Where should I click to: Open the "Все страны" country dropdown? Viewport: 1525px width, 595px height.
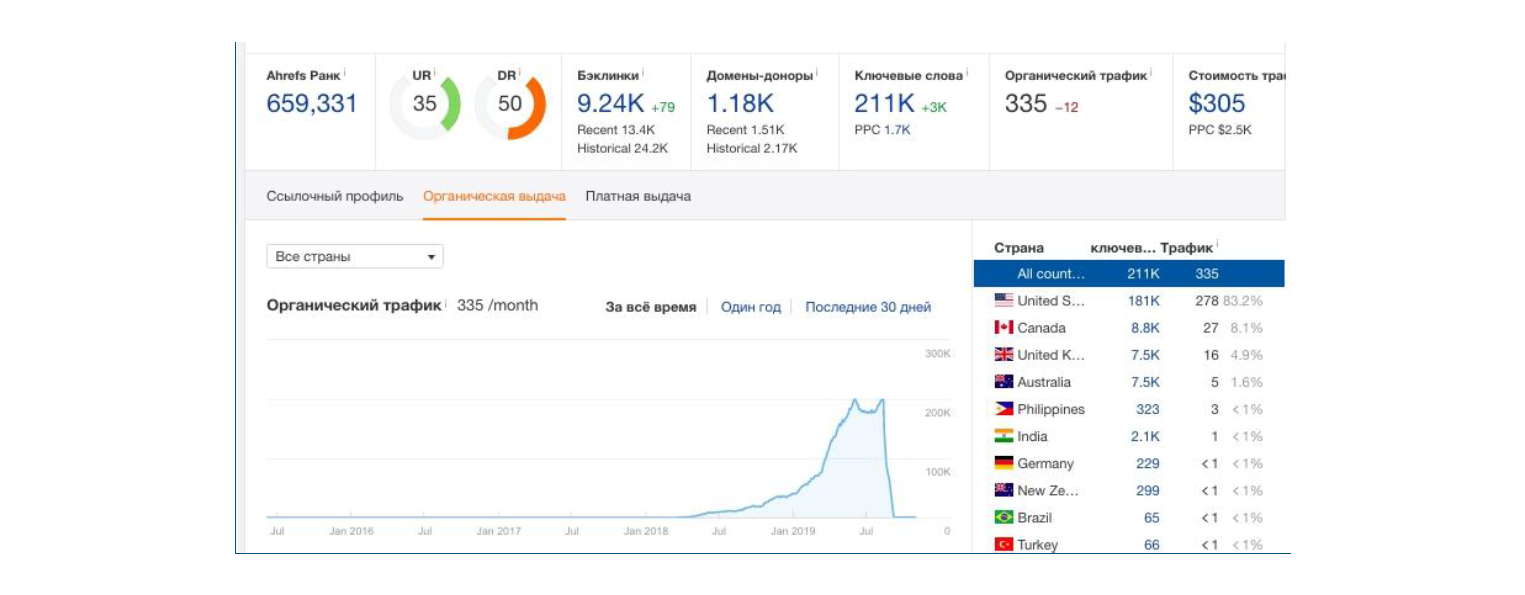pos(354,257)
